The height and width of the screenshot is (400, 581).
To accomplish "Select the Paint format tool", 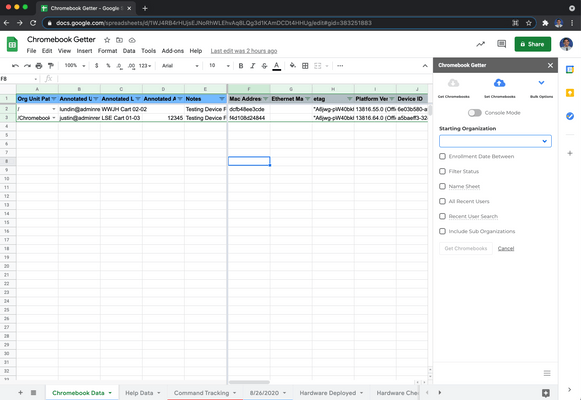I will pyautogui.click(x=50, y=66).
